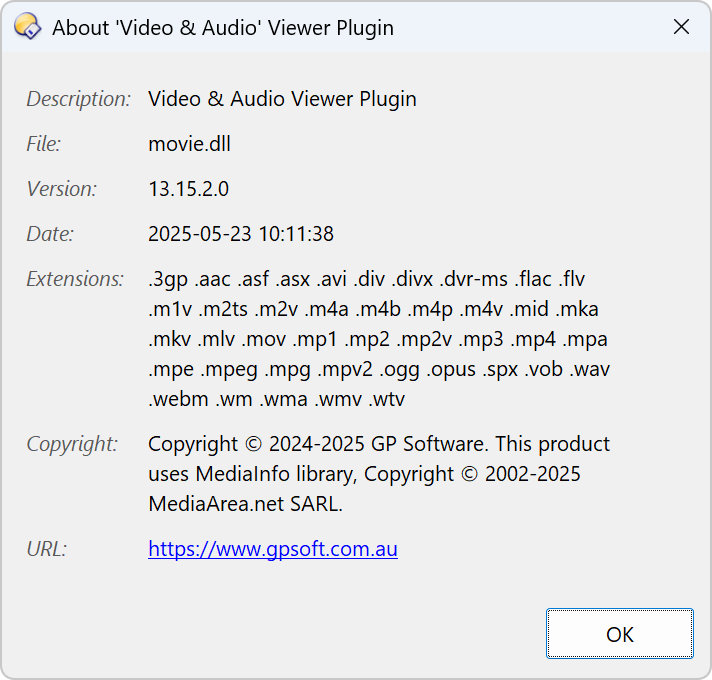Image resolution: width=712 pixels, height=680 pixels.
Task: Select the Description label
Action: tap(79, 99)
